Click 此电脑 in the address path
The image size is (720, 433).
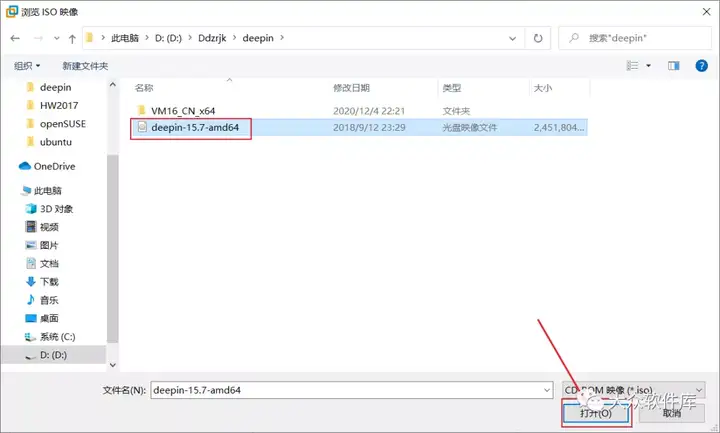pyautogui.click(x=125, y=38)
